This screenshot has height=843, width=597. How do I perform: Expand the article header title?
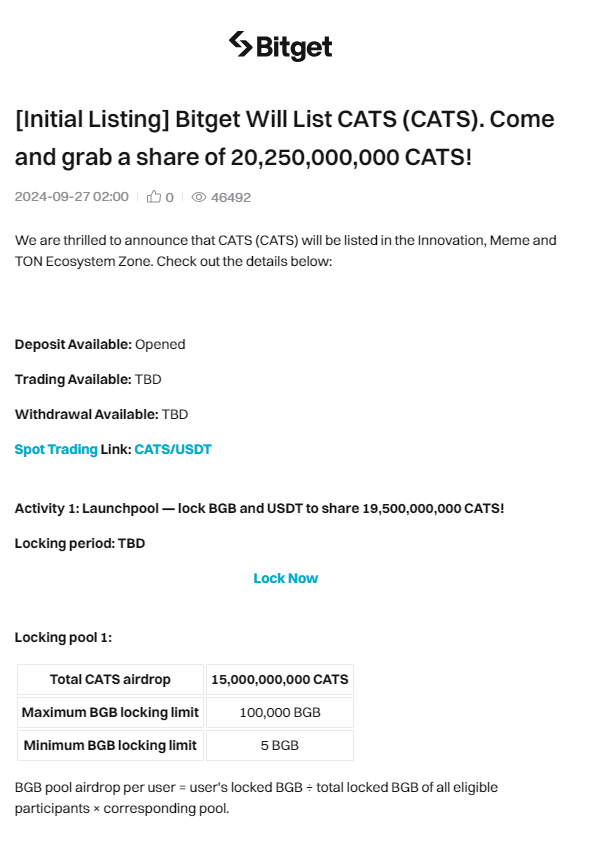point(283,138)
